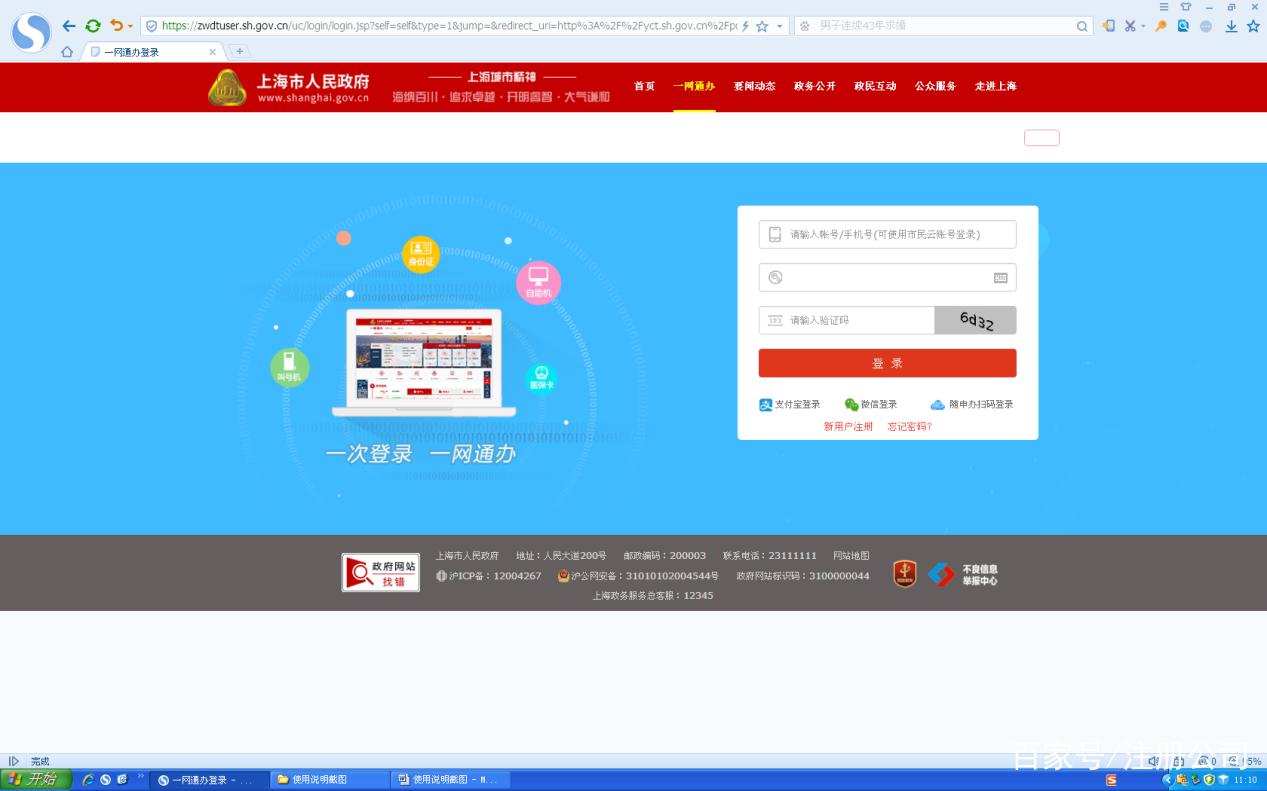Toggle the lightning speed mode in address bar
This screenshot has width=1267, height=791.
click(x=745, y=27)
